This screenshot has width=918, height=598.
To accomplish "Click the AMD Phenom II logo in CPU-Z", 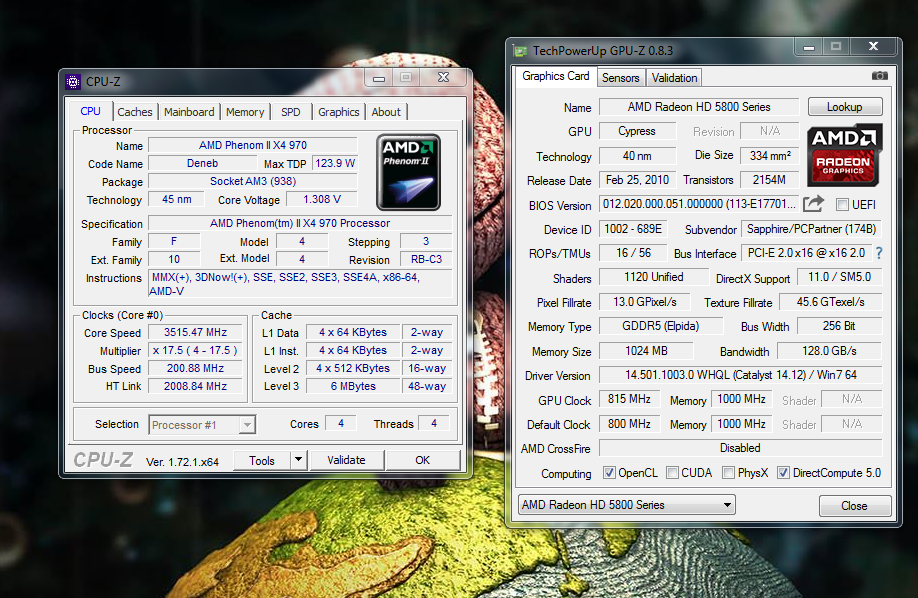I will [x=408, y=172].
